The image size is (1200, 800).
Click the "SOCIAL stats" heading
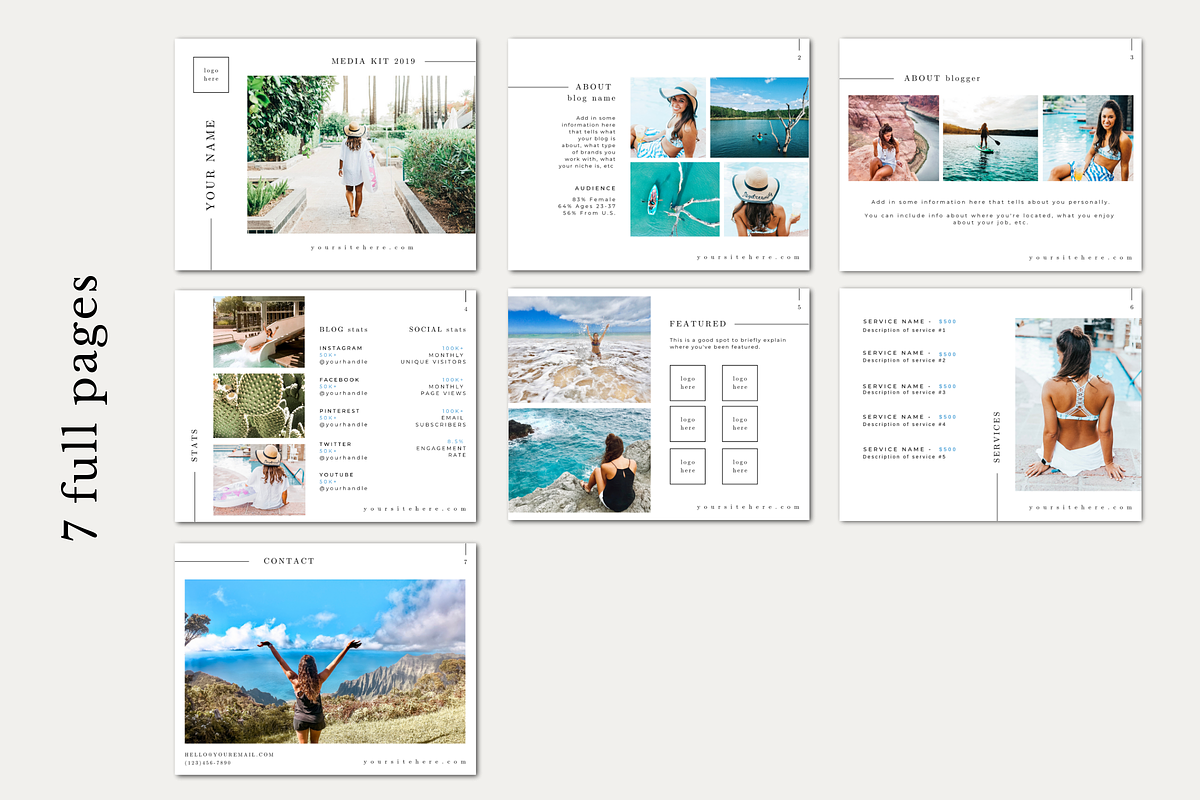(x=437, y=329)
